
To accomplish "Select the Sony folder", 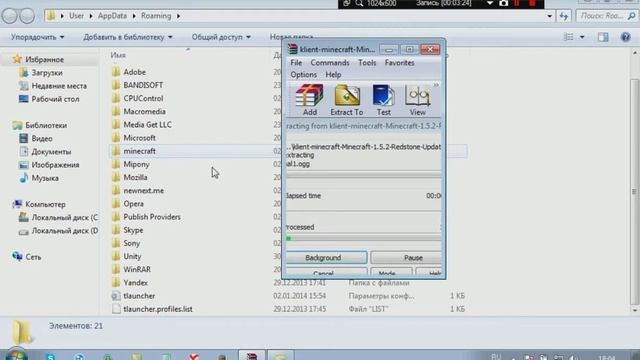I will pyautogui.click(x=131, y=243).
